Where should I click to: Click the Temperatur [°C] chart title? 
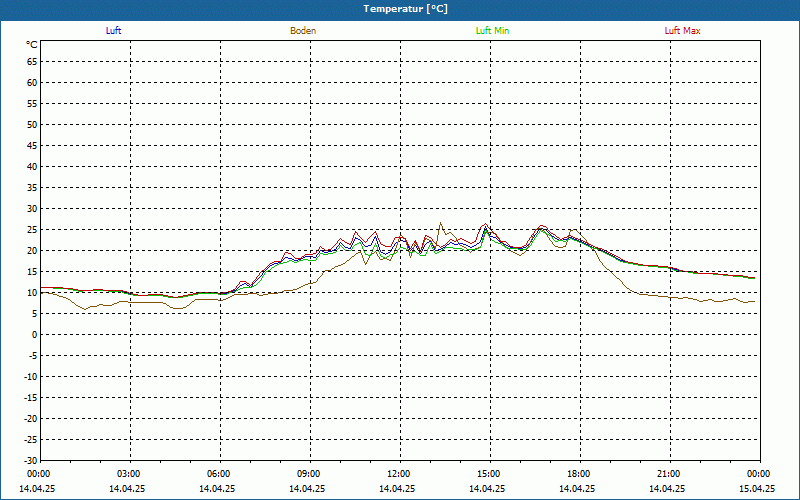406,9
